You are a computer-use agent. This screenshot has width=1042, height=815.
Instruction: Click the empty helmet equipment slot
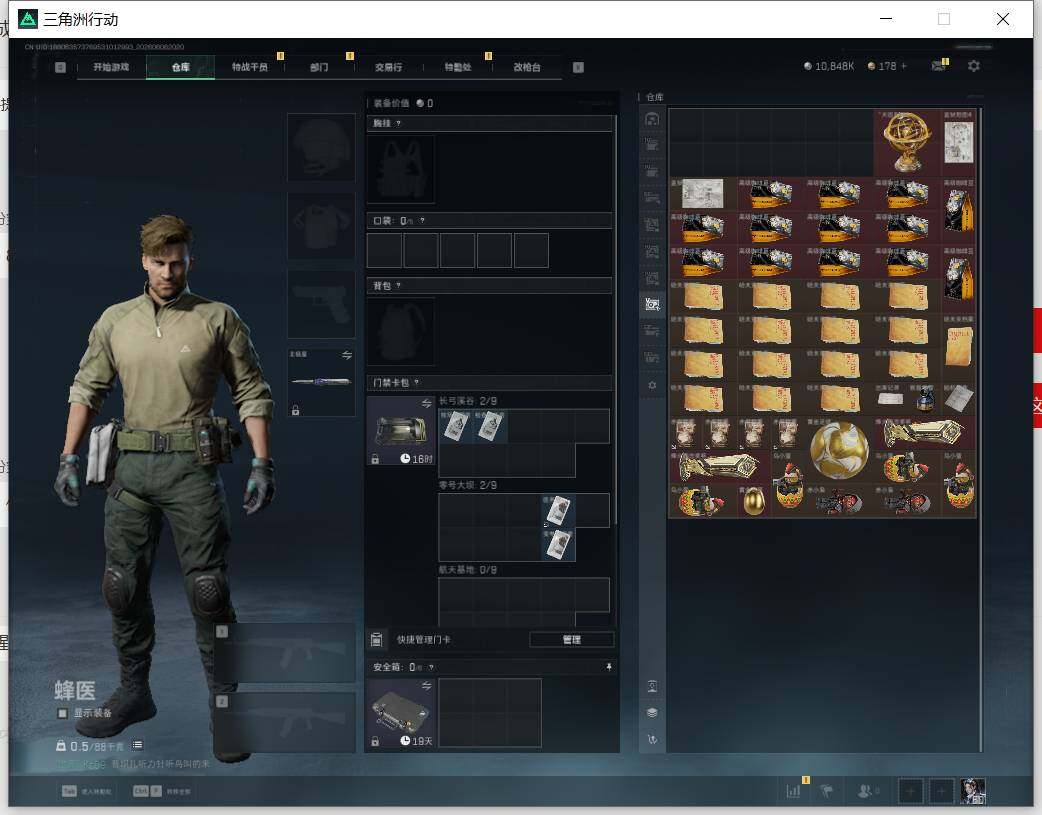coord(321,148)
